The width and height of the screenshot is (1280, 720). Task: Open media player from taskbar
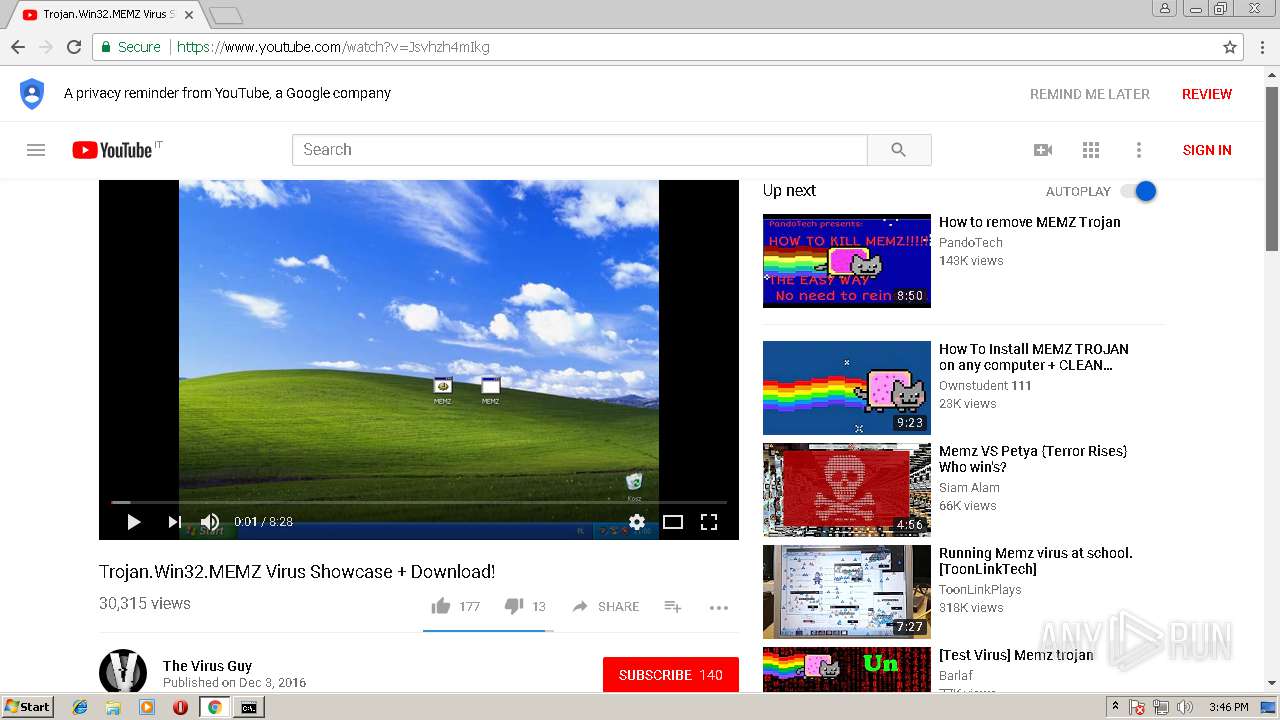pos(147,707)
